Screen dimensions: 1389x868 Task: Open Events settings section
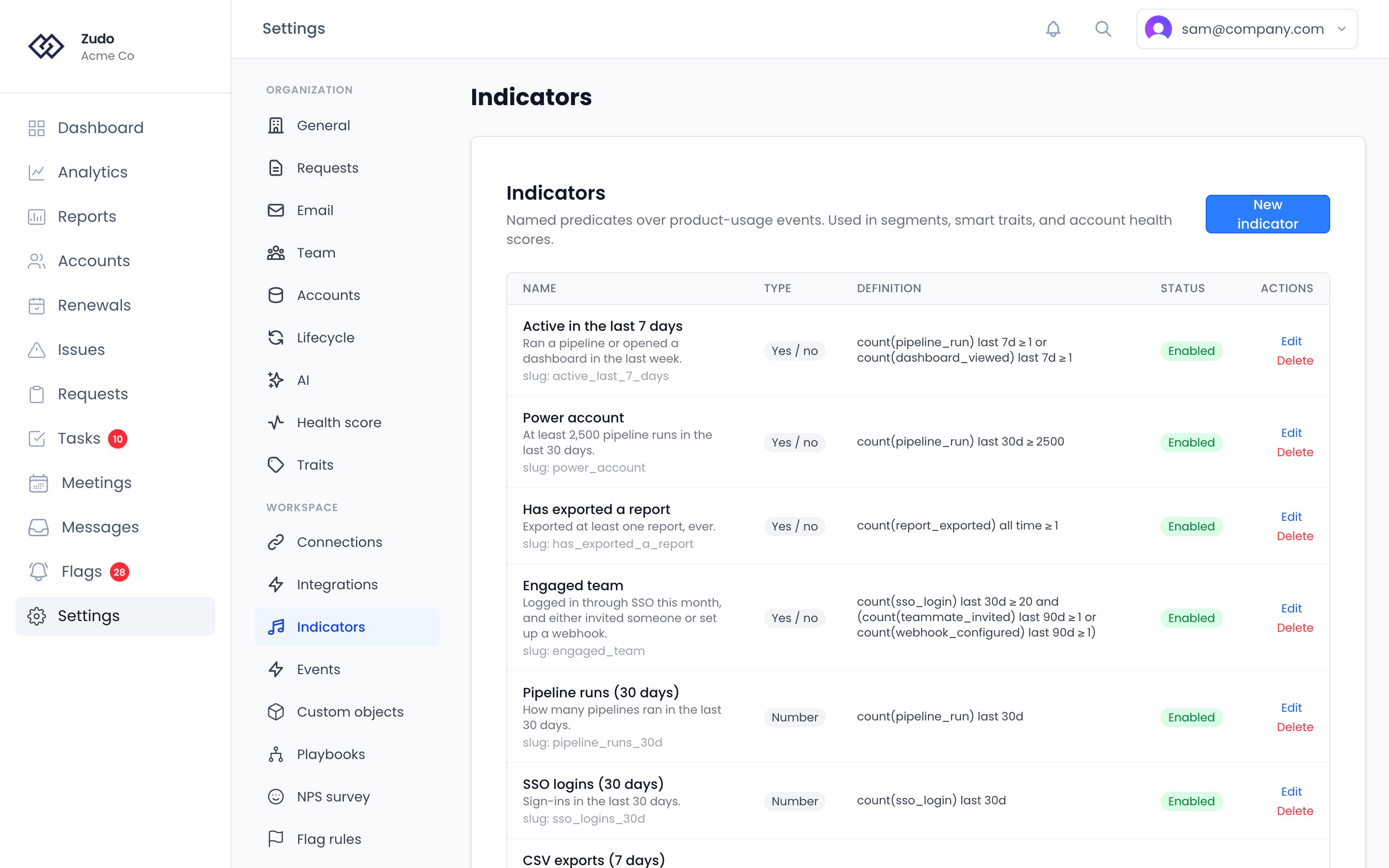347,669
